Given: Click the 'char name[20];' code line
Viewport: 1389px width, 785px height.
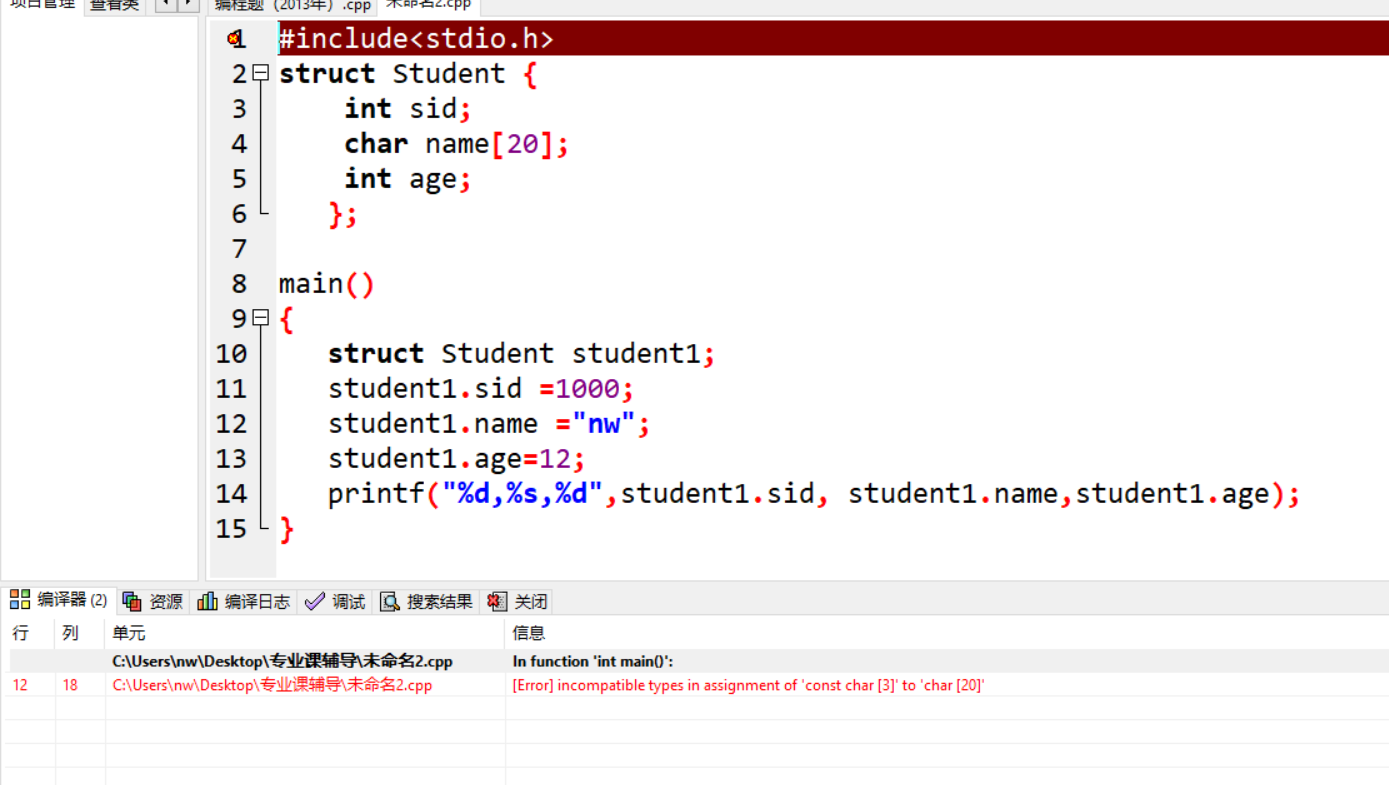Looking at the screenshot, I should point(457,144).
